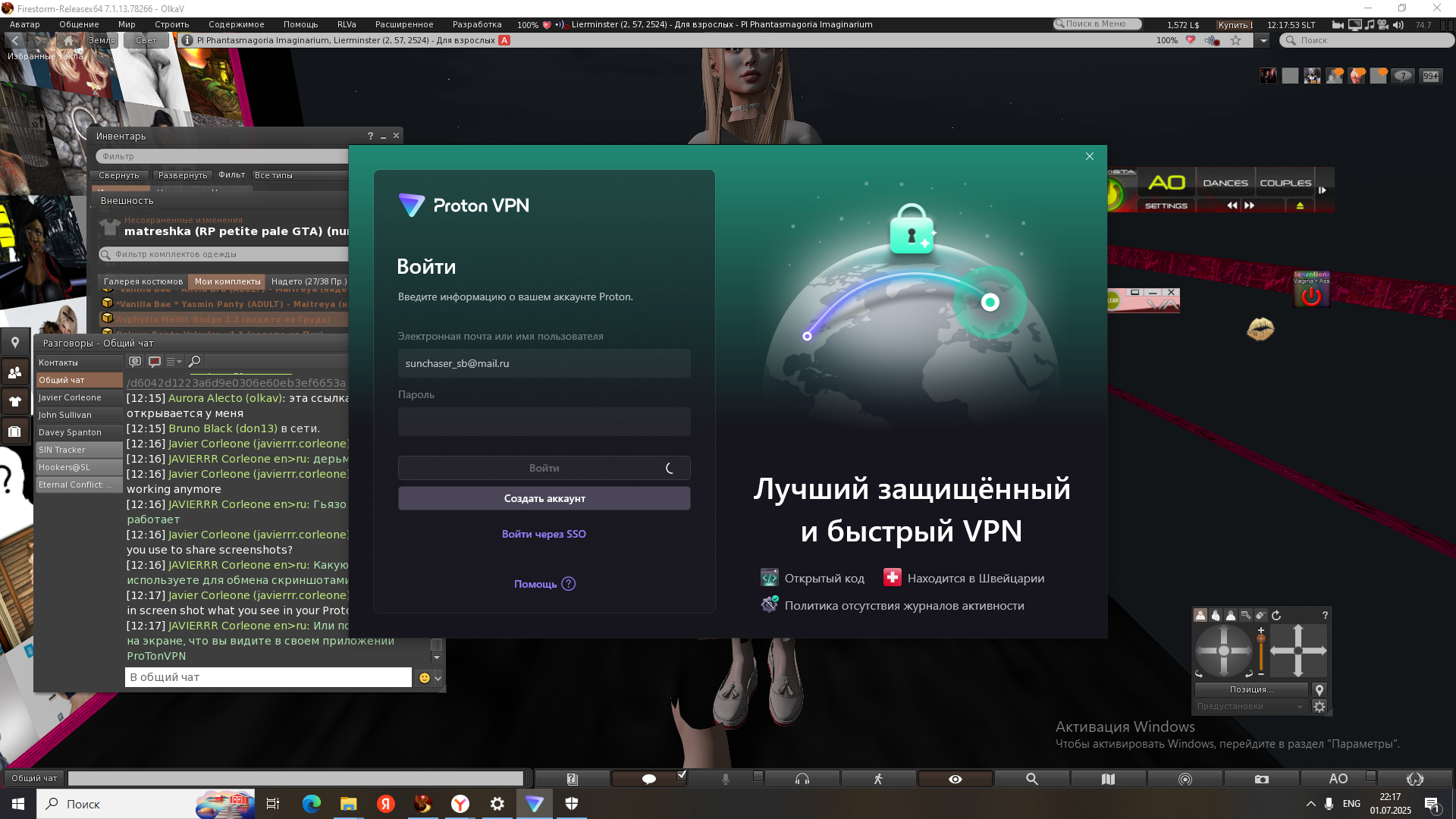Click the Развернуть button in the Inventory window
1456x819 pixels.
click(183, 175)
